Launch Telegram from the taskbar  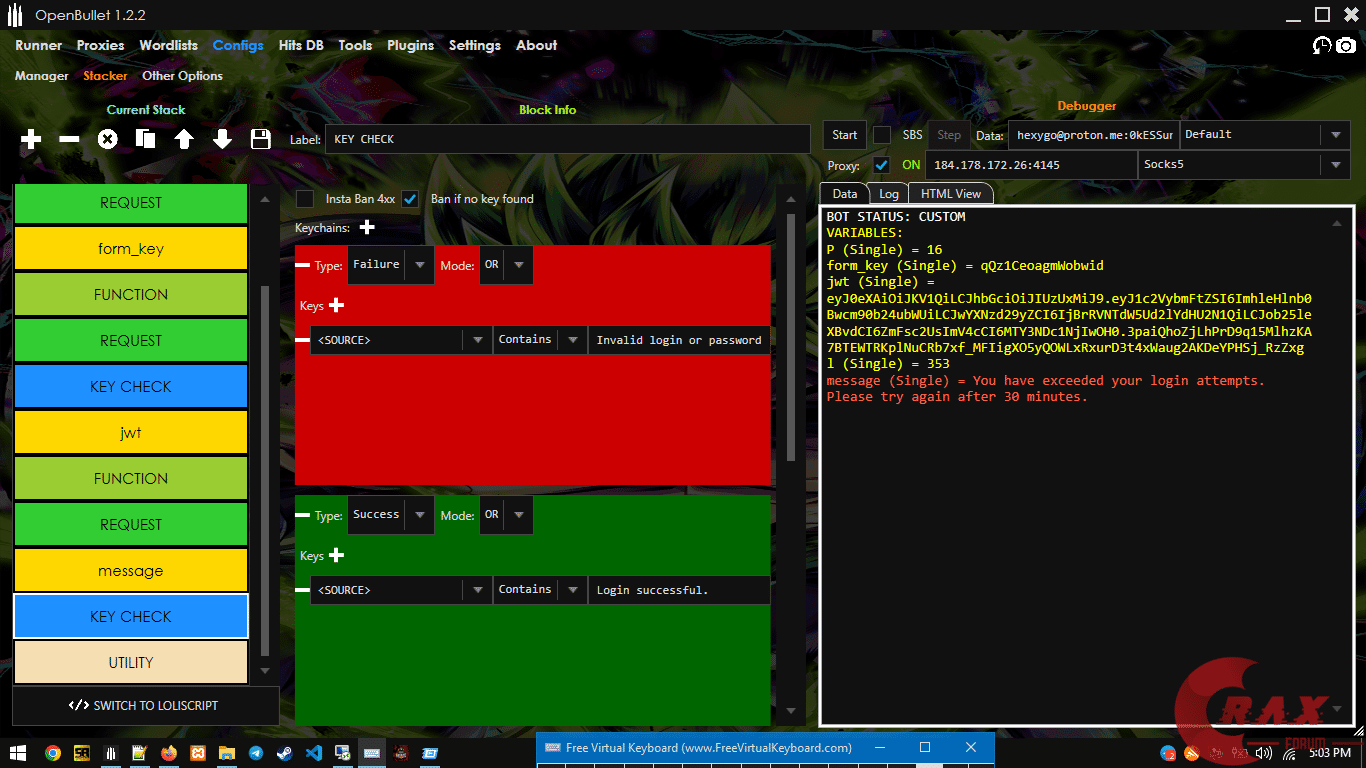(256, 753)
